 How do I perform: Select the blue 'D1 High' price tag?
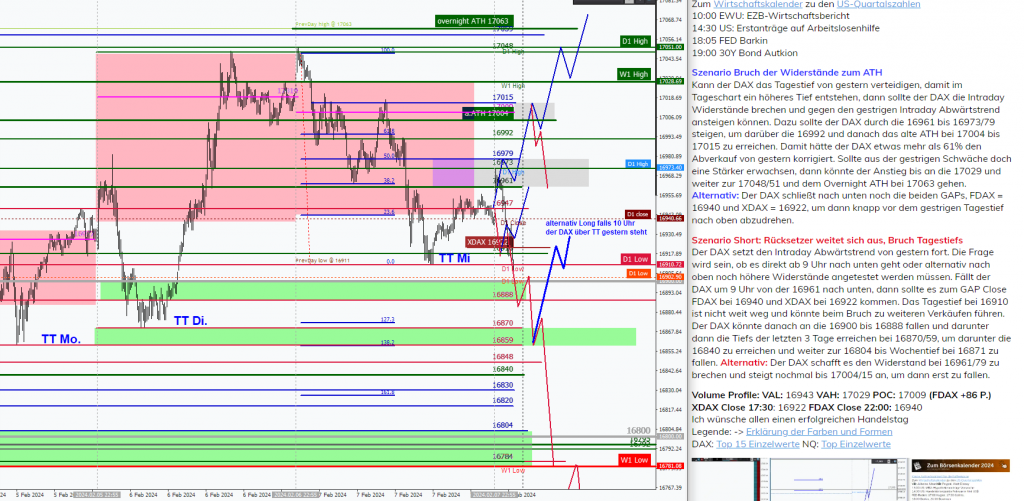tap(638, 163)
